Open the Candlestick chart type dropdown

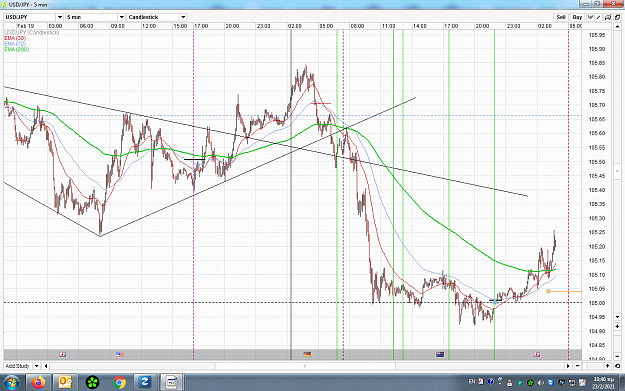pyautogui.click(x=183, y=17)
